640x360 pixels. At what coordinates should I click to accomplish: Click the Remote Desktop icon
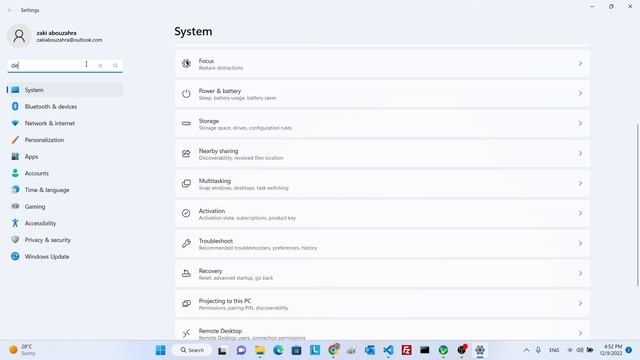click(186, 333)
